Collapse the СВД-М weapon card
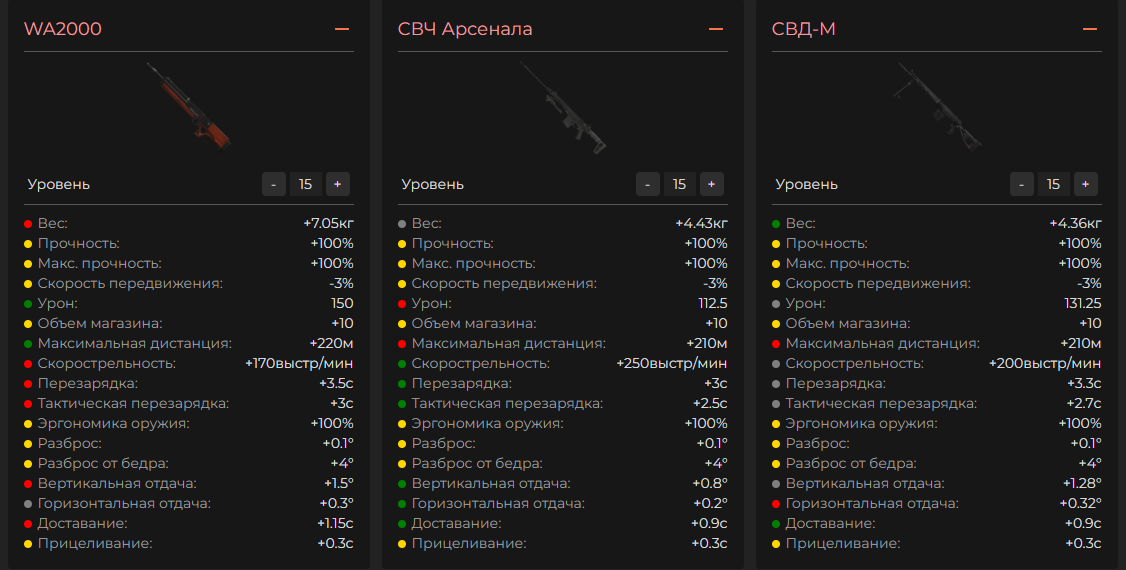The height and width of the screenshot is (570, 1126). click(x=1090, y=29)
